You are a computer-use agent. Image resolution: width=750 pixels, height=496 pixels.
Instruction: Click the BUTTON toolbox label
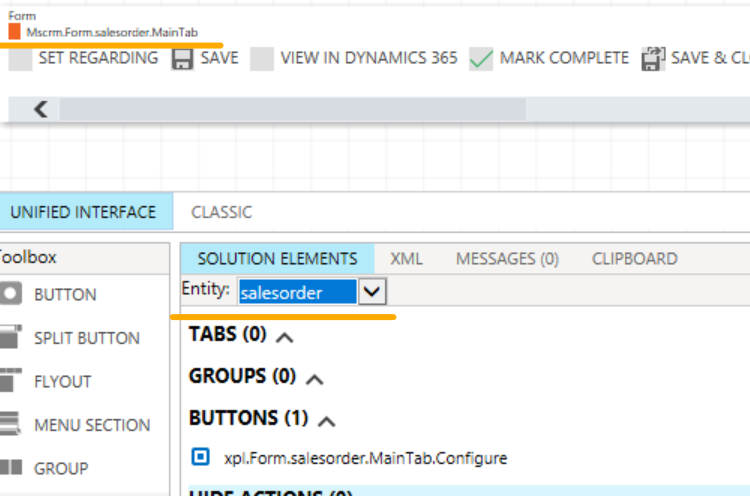click(66, 295)
